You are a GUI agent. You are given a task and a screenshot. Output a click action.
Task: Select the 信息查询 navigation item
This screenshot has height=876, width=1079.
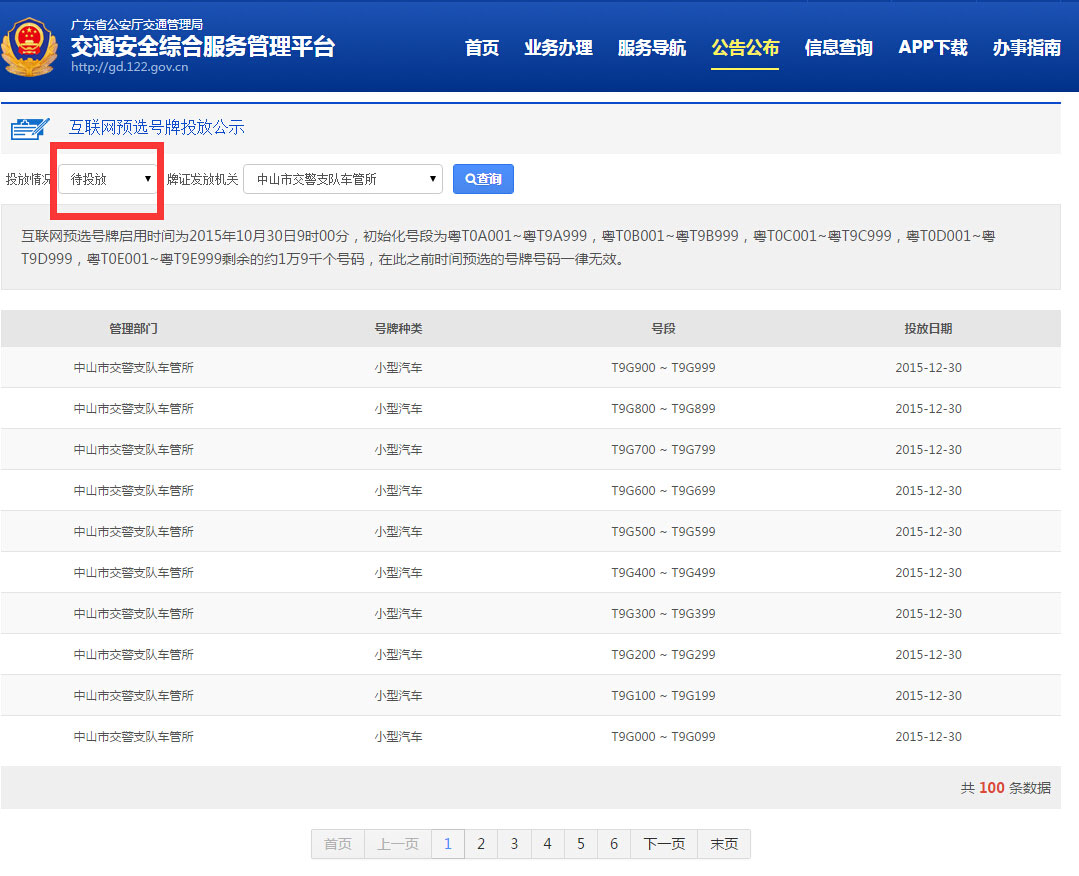coord(839,47)
